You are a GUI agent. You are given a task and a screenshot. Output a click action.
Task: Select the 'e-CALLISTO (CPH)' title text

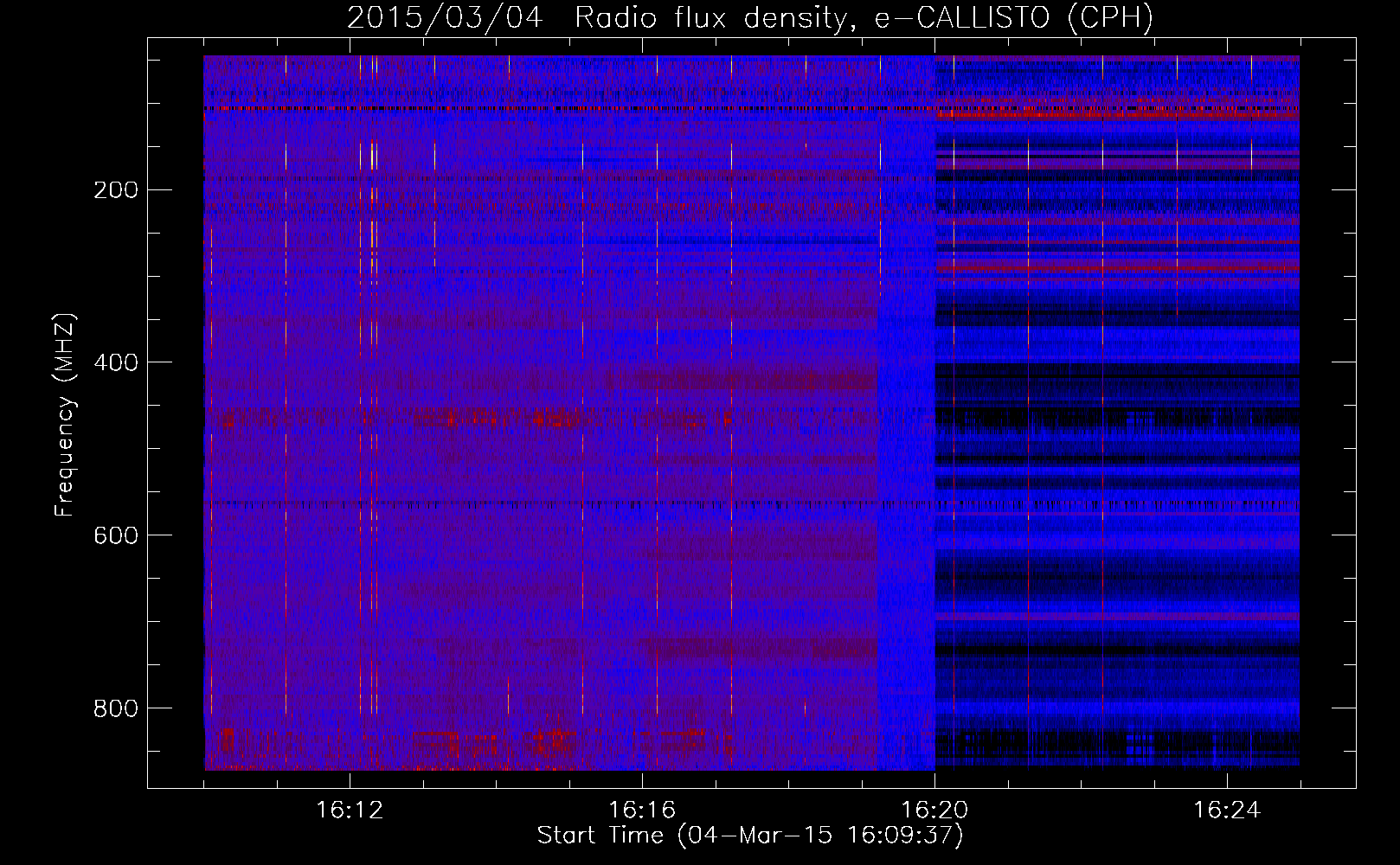[1014, 18]
